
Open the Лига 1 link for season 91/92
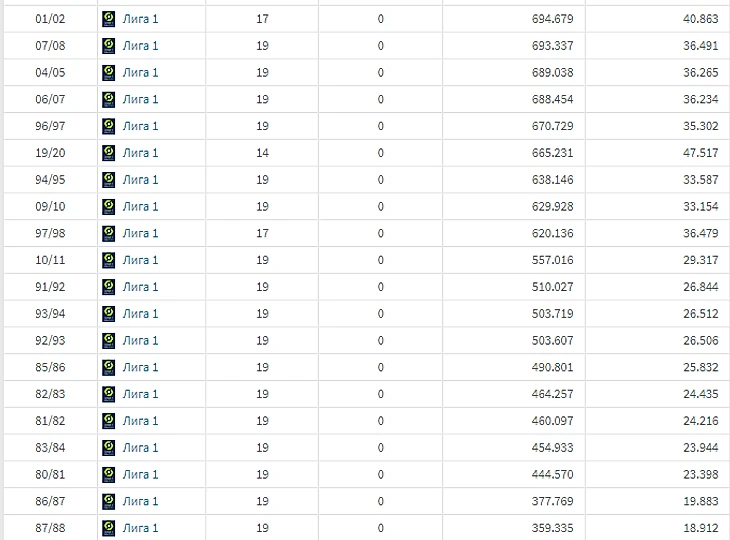[x=140, y=287]
